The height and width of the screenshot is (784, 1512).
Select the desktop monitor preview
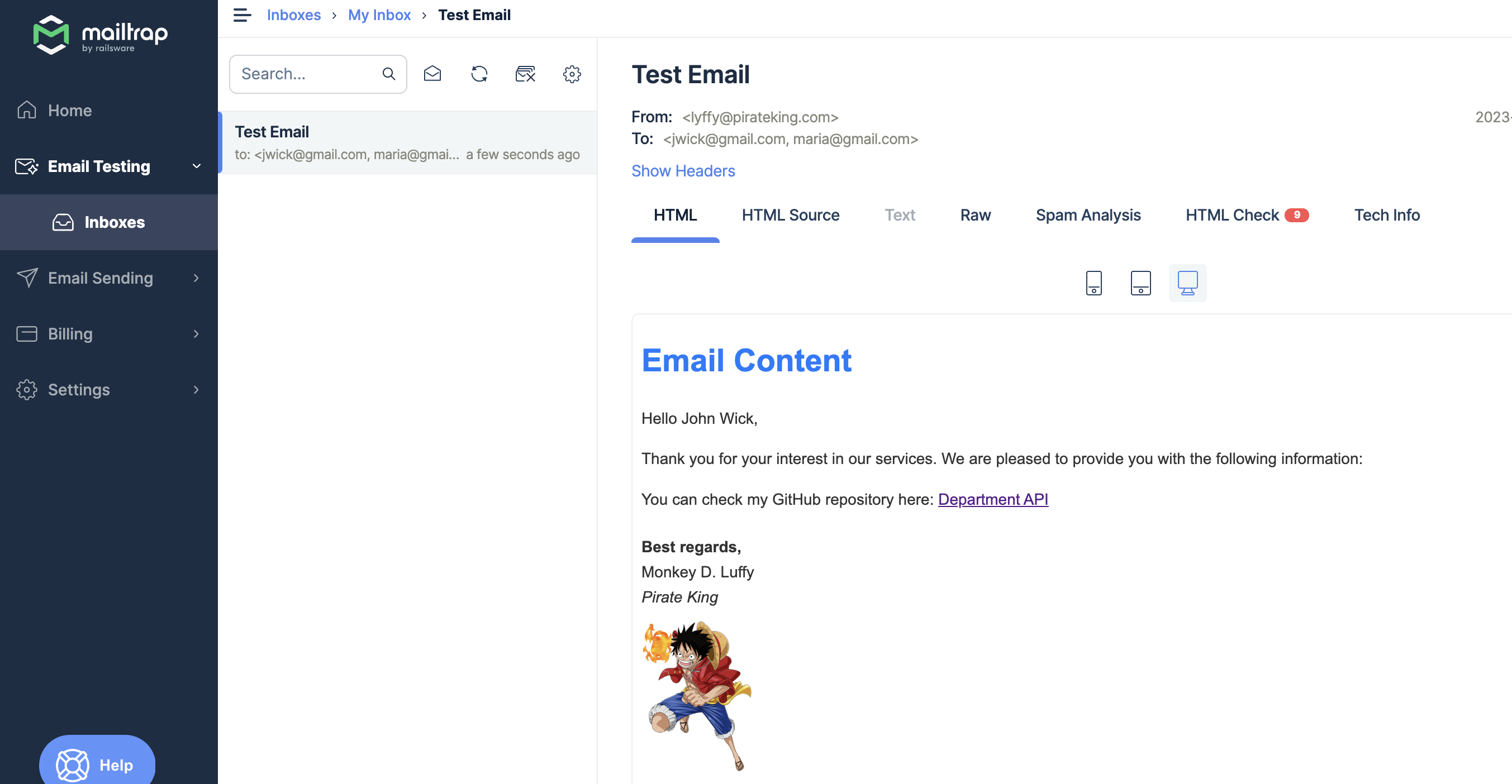pos(1187,283)
